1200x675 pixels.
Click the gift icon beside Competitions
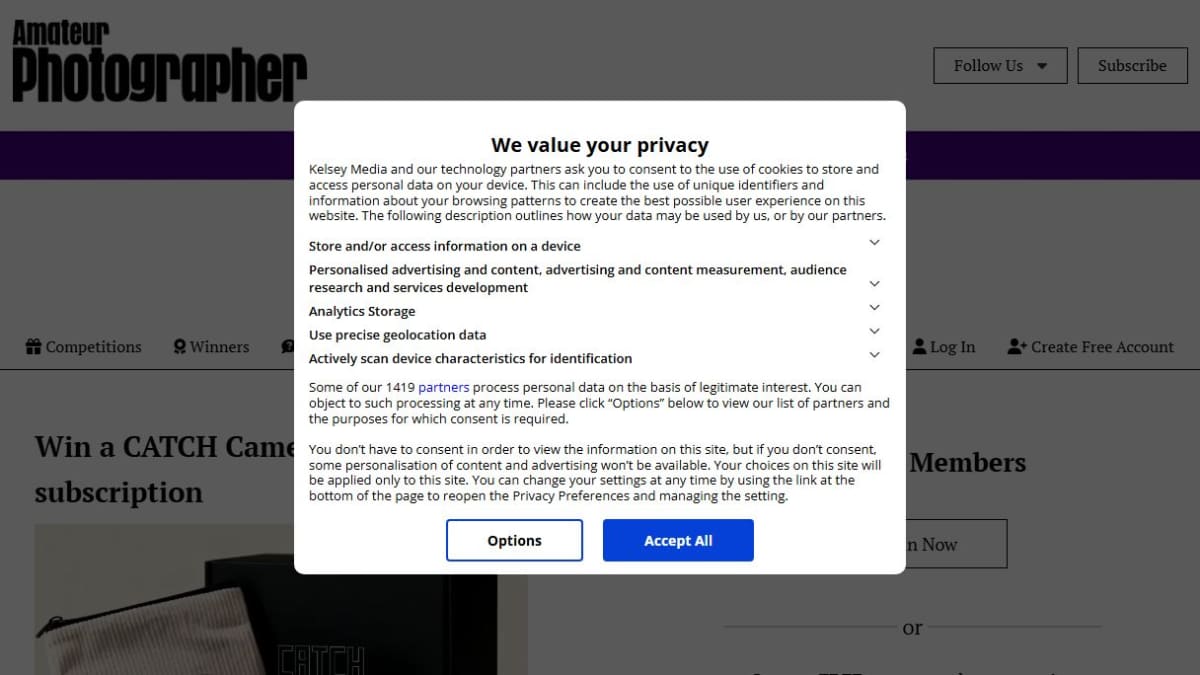(x=33, y=347)
